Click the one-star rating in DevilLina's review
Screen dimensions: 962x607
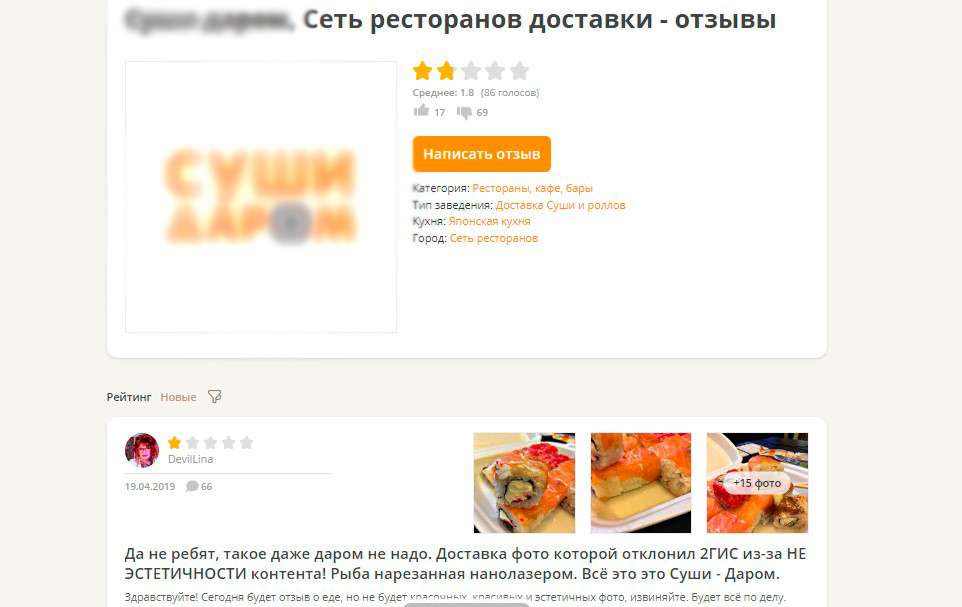(x=174, y=443)
